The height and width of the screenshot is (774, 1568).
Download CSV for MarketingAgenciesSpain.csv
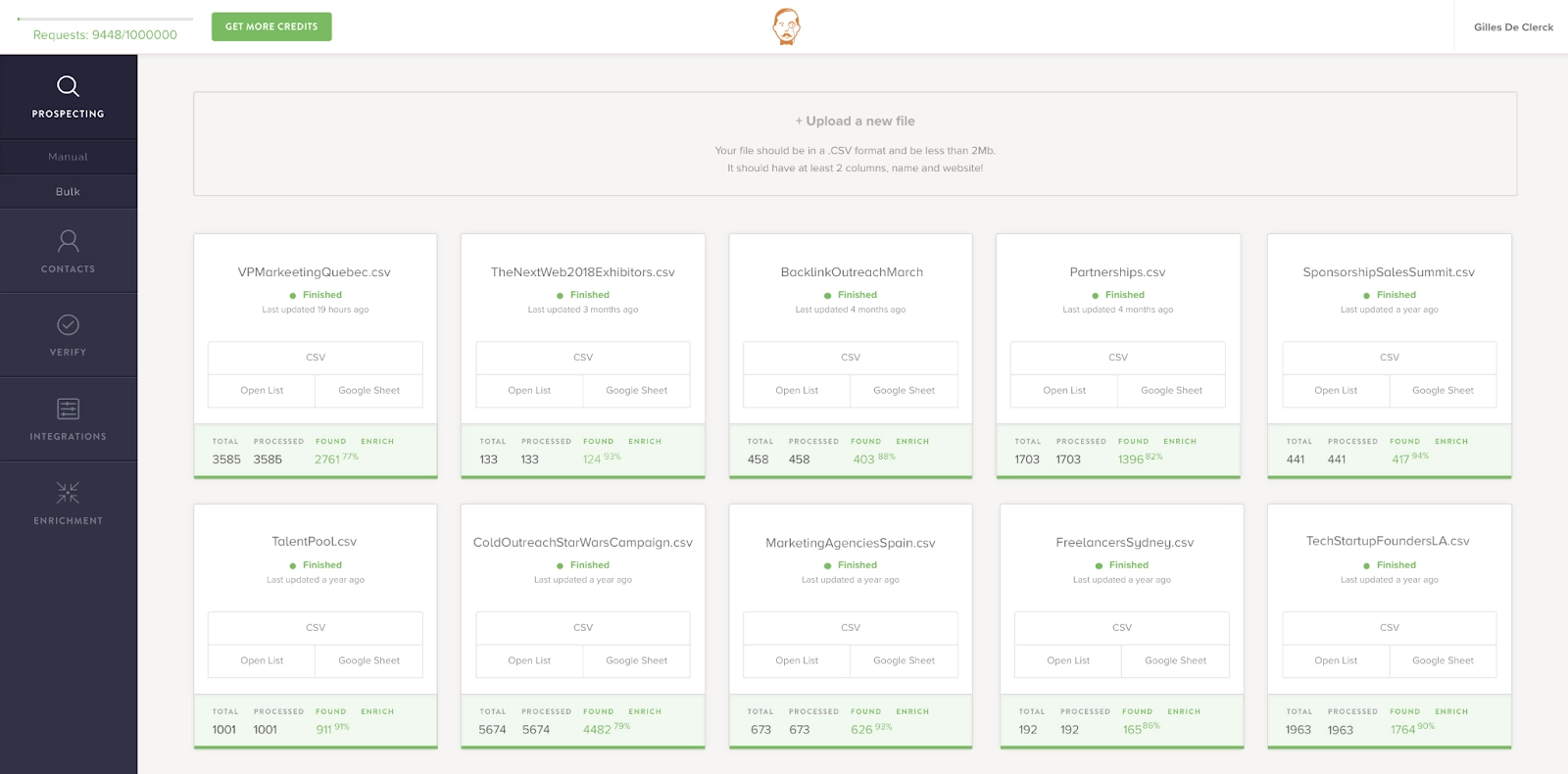(851, 628)
